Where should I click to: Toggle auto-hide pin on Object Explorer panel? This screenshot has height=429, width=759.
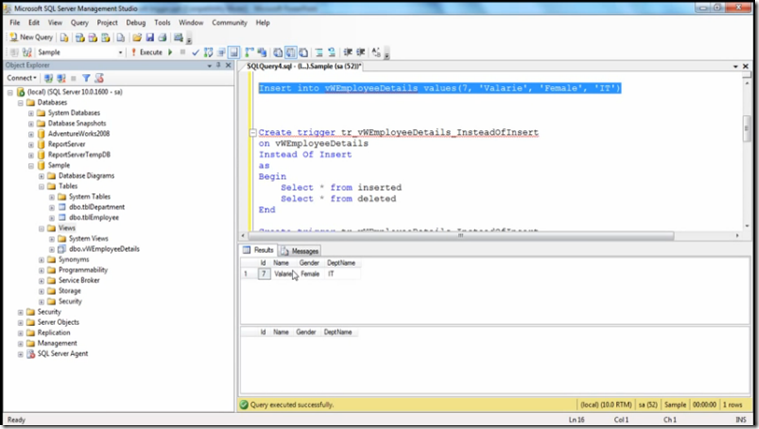pos(218,65)
